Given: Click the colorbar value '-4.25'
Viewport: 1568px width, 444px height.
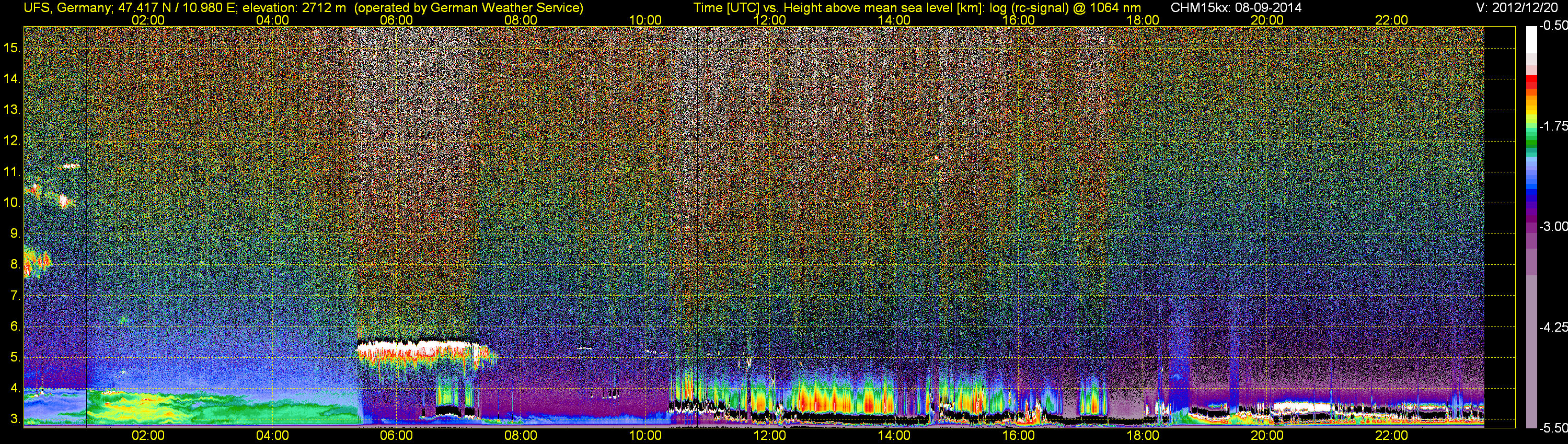Looking at the screenshot, I should pyautogui.click(x=1553, y=327).
